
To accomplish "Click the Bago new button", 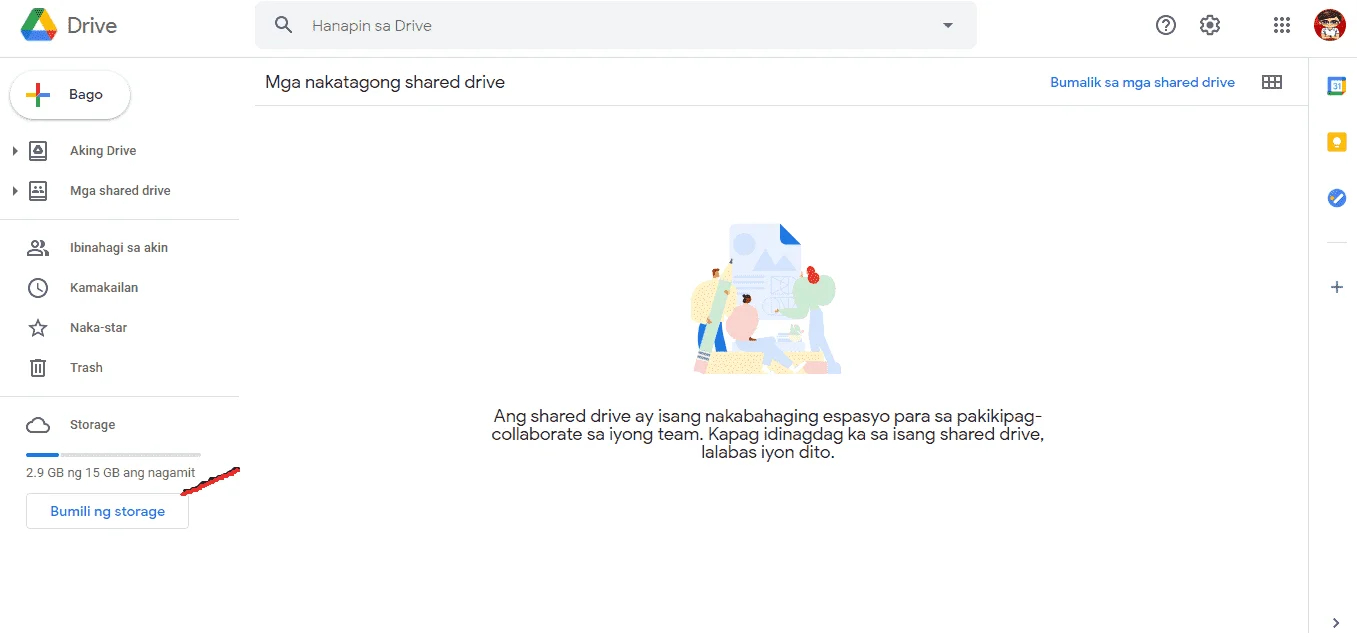I will tap(70, 94).
